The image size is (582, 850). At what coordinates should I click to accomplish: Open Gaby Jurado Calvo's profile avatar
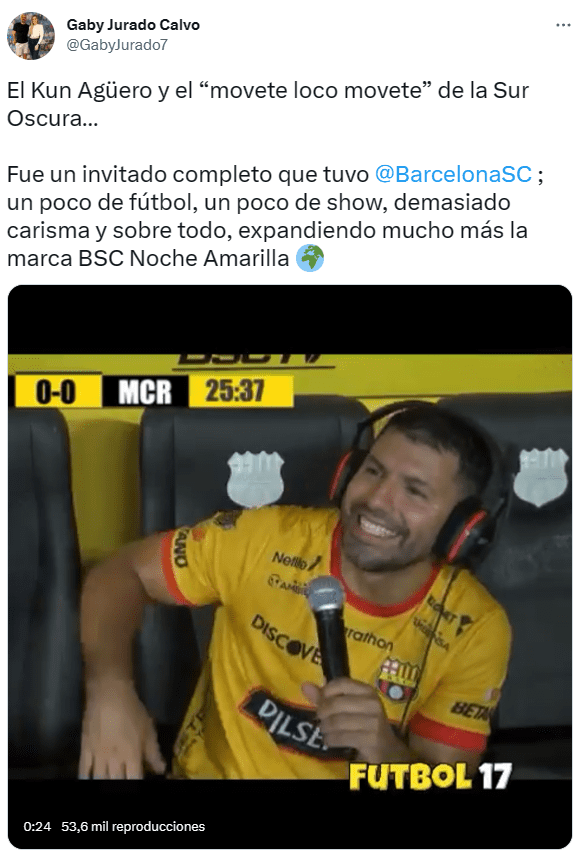tap(30, 36)
